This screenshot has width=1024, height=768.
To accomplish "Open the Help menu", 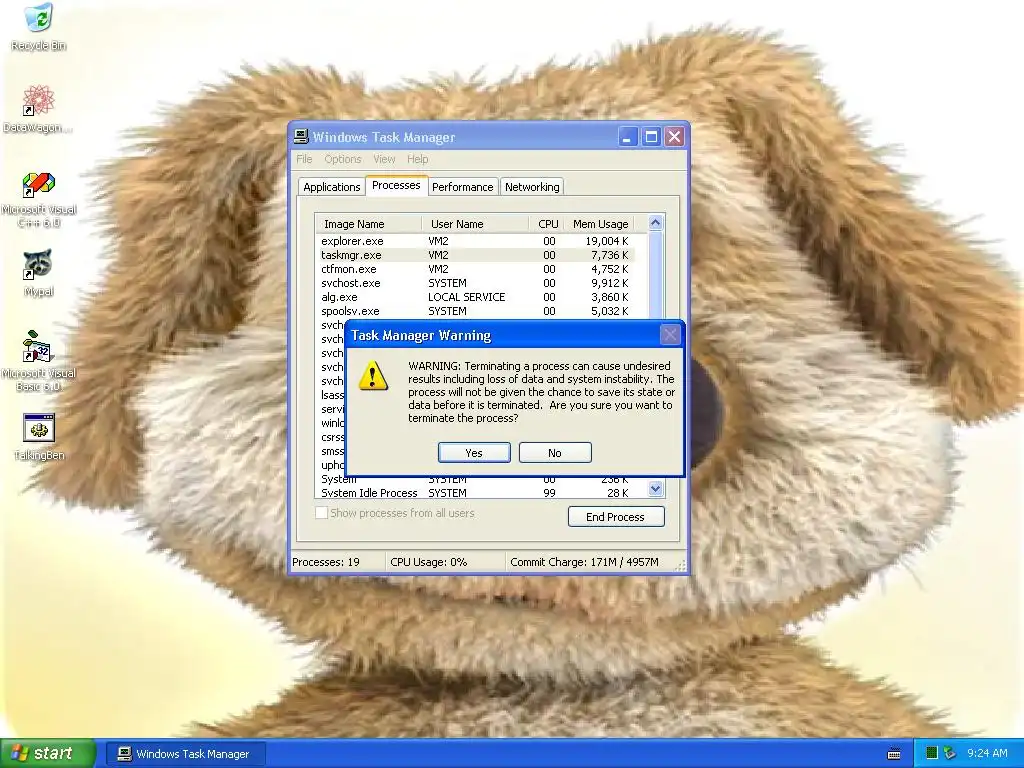I will click(417, 159).
